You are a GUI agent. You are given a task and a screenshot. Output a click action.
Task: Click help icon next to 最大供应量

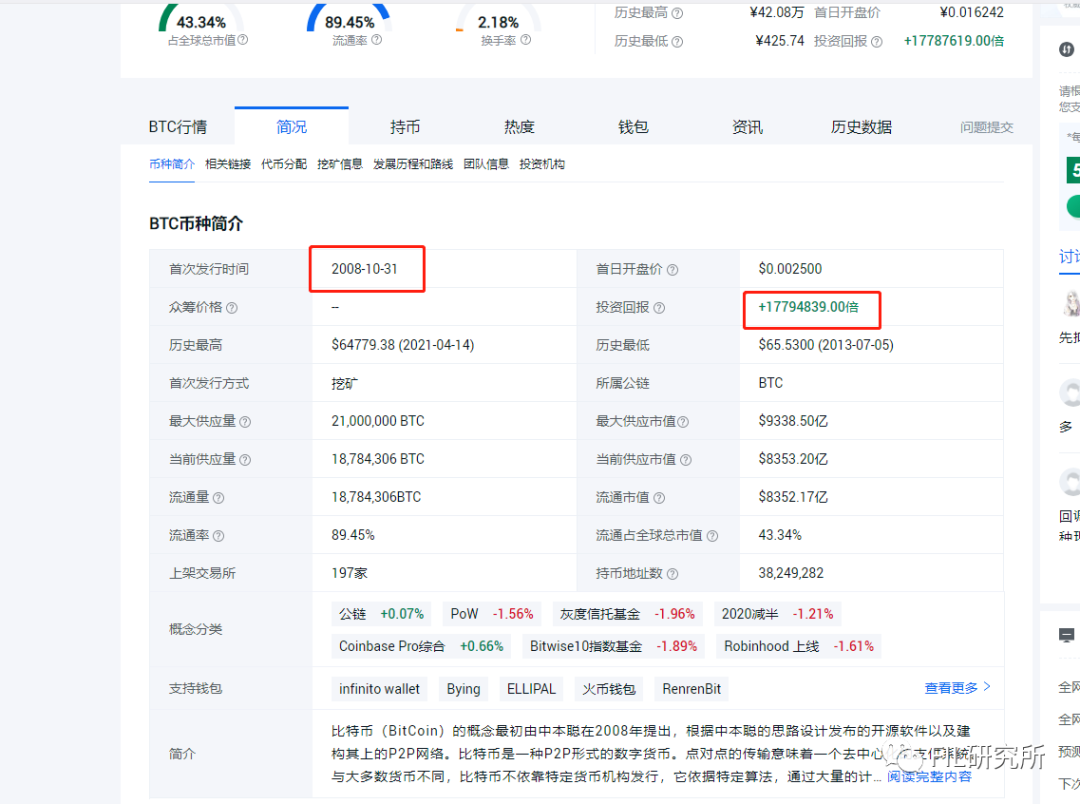pos(245,422)
